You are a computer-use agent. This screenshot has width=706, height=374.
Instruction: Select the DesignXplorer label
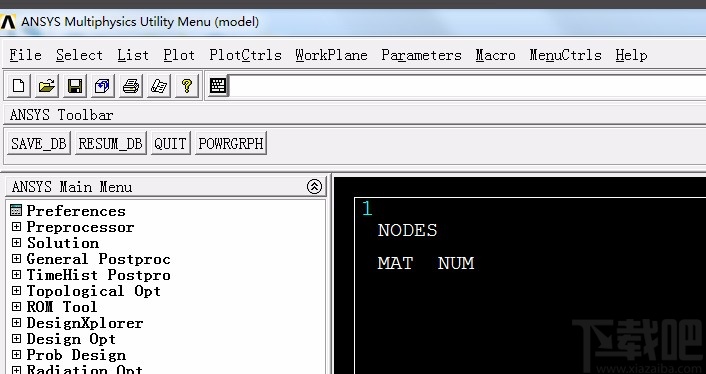coord(85,323)
